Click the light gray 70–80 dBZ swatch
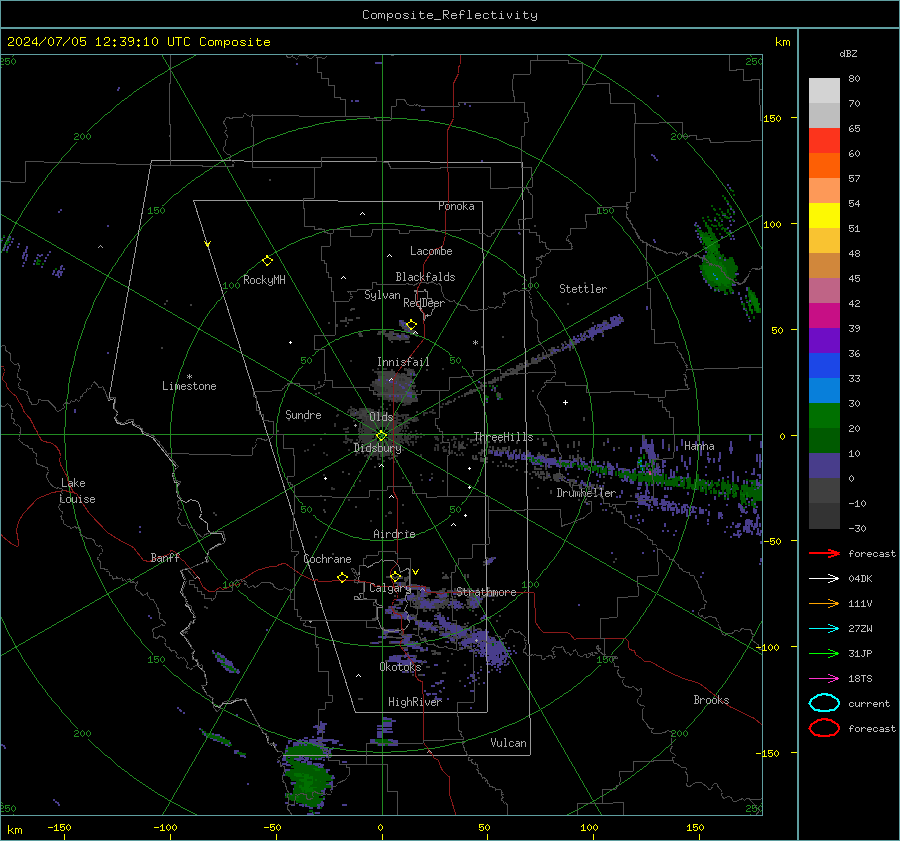Viewport: 900px width, 841px height. pos(824,91)
